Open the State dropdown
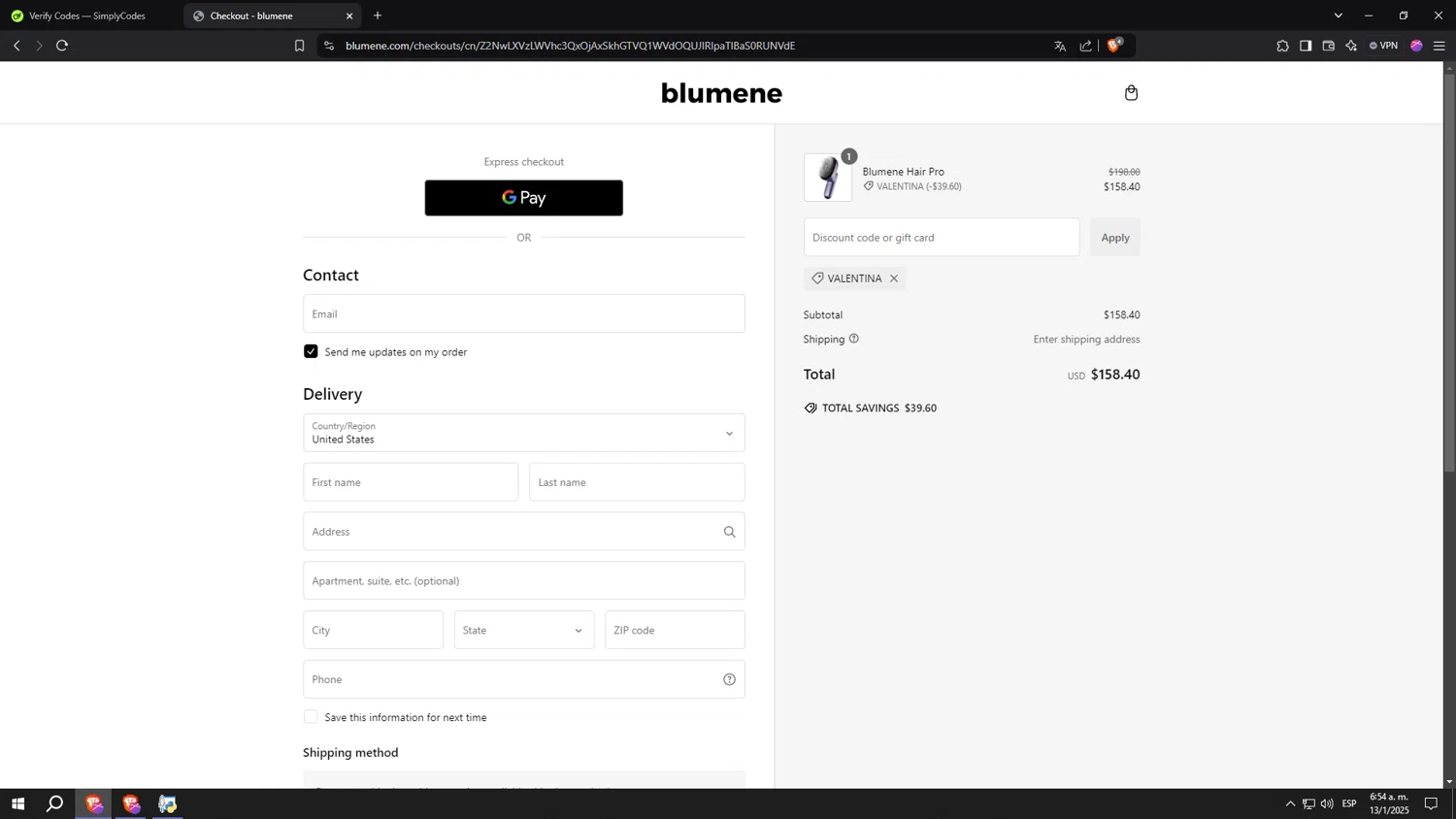The width and height of the screenshot is (1456, 819). coord(524,630)
